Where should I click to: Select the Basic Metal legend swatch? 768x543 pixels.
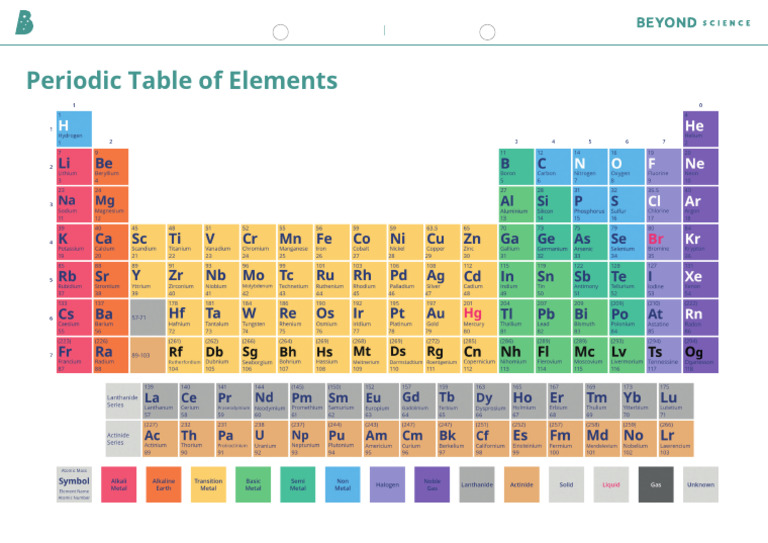click(253, 484)
